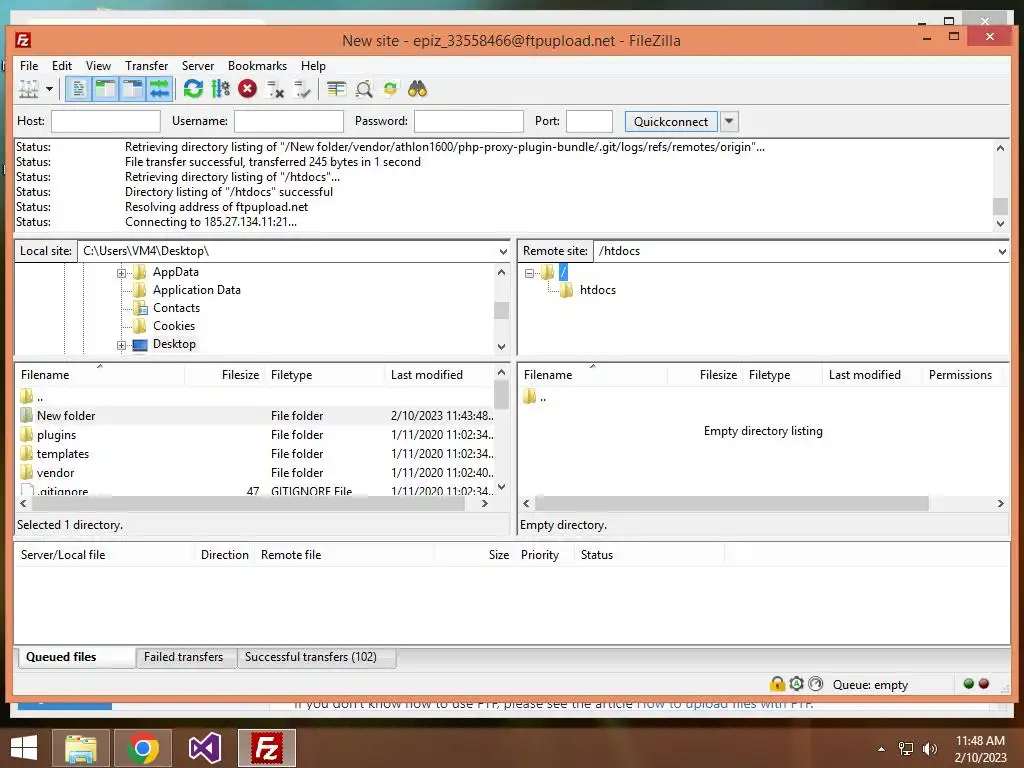This screenshot has width=1024, height=768.
Task: Select the remote root slash folder
Action: coord(563,272)
